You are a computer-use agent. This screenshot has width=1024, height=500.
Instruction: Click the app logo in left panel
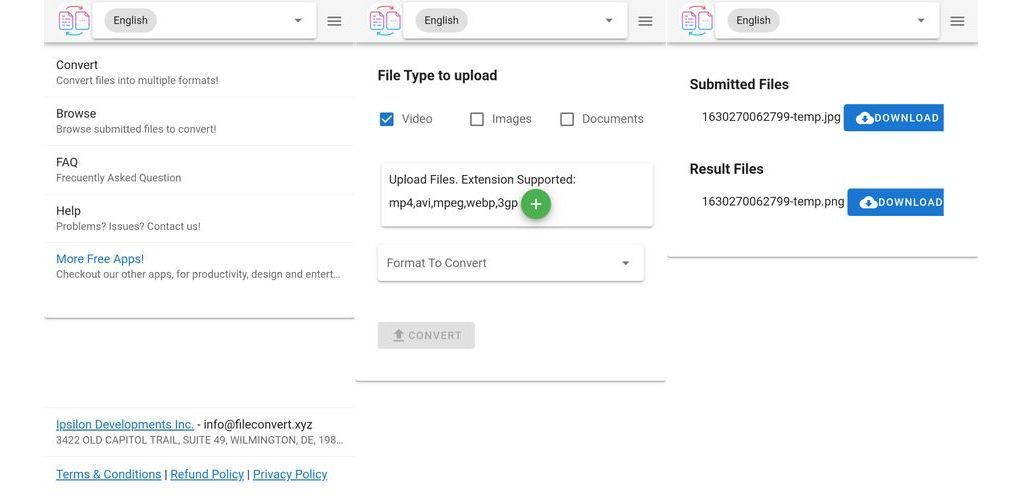coord(74,20)
